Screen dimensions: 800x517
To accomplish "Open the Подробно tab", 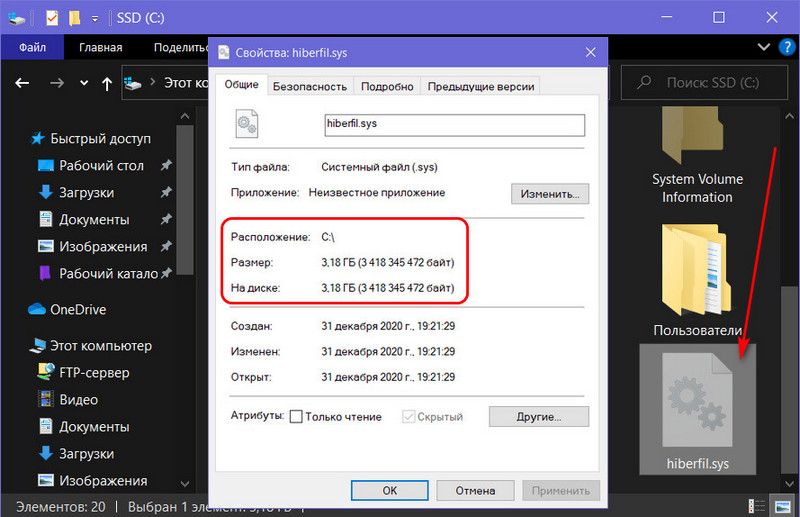I will tap(387, 87).
